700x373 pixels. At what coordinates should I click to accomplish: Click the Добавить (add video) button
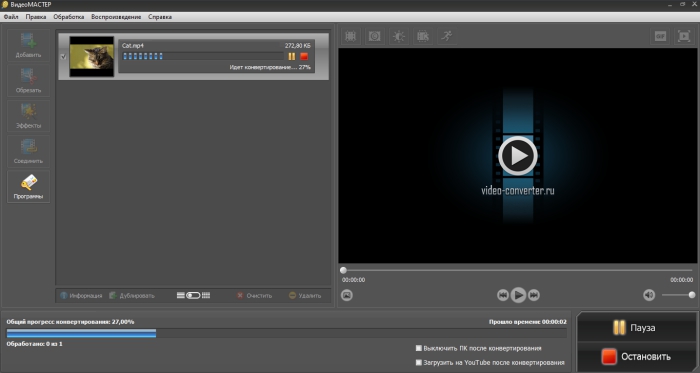tap(29, 46)
